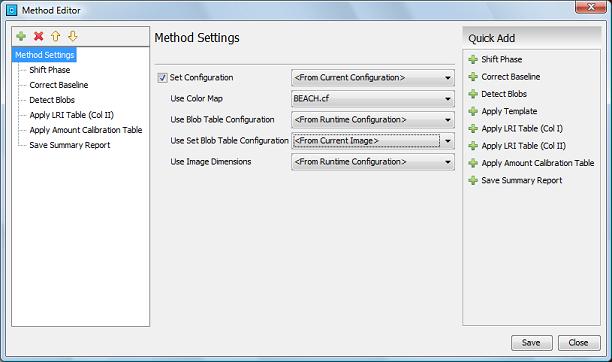Image resolution: width=612 pixels, height=362 pixels.
Task: Add Apply Amount Calibration Table Quick Add label
Action: (538, 163)
